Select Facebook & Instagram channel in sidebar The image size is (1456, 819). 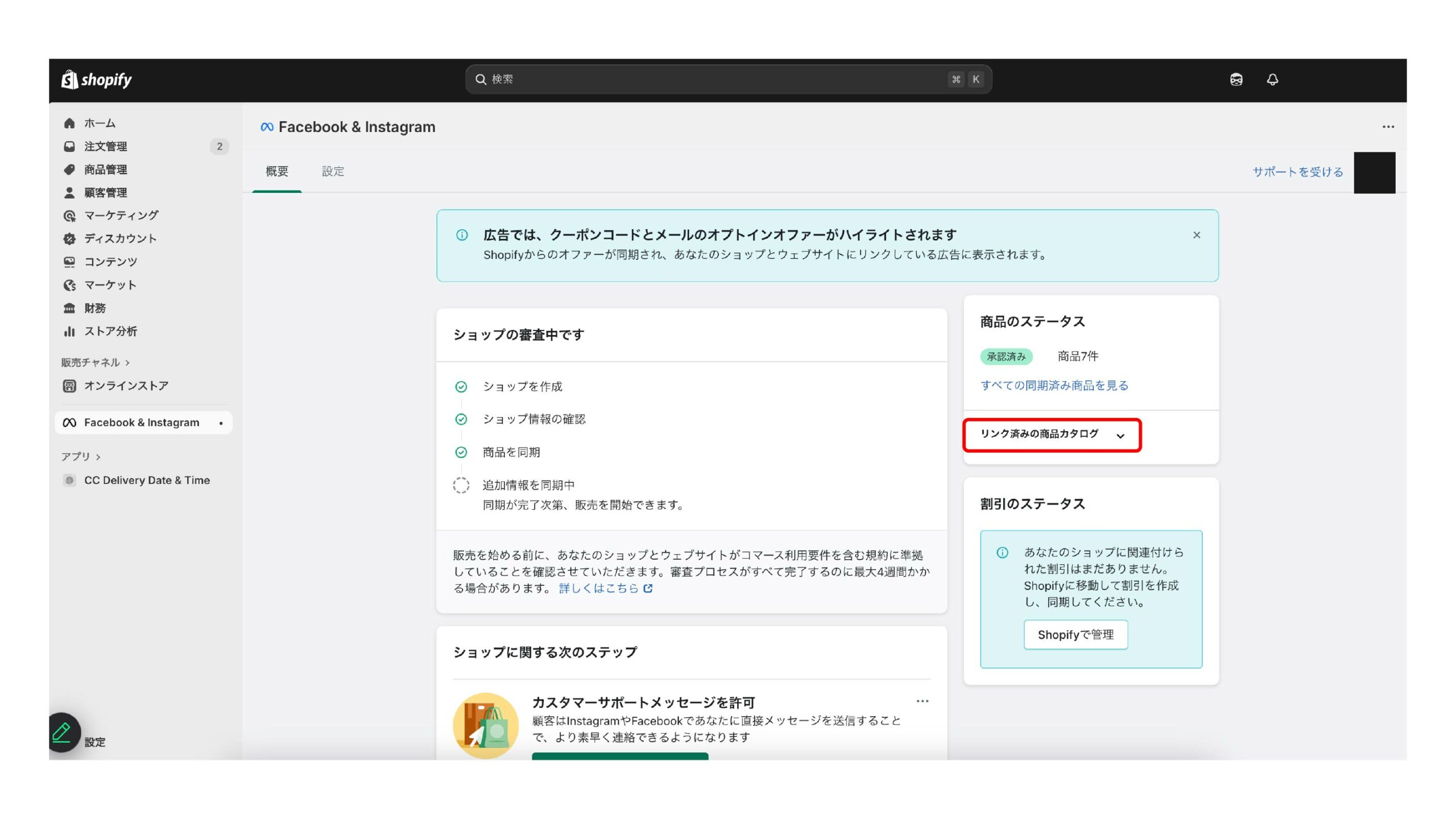tap(143, 423)
